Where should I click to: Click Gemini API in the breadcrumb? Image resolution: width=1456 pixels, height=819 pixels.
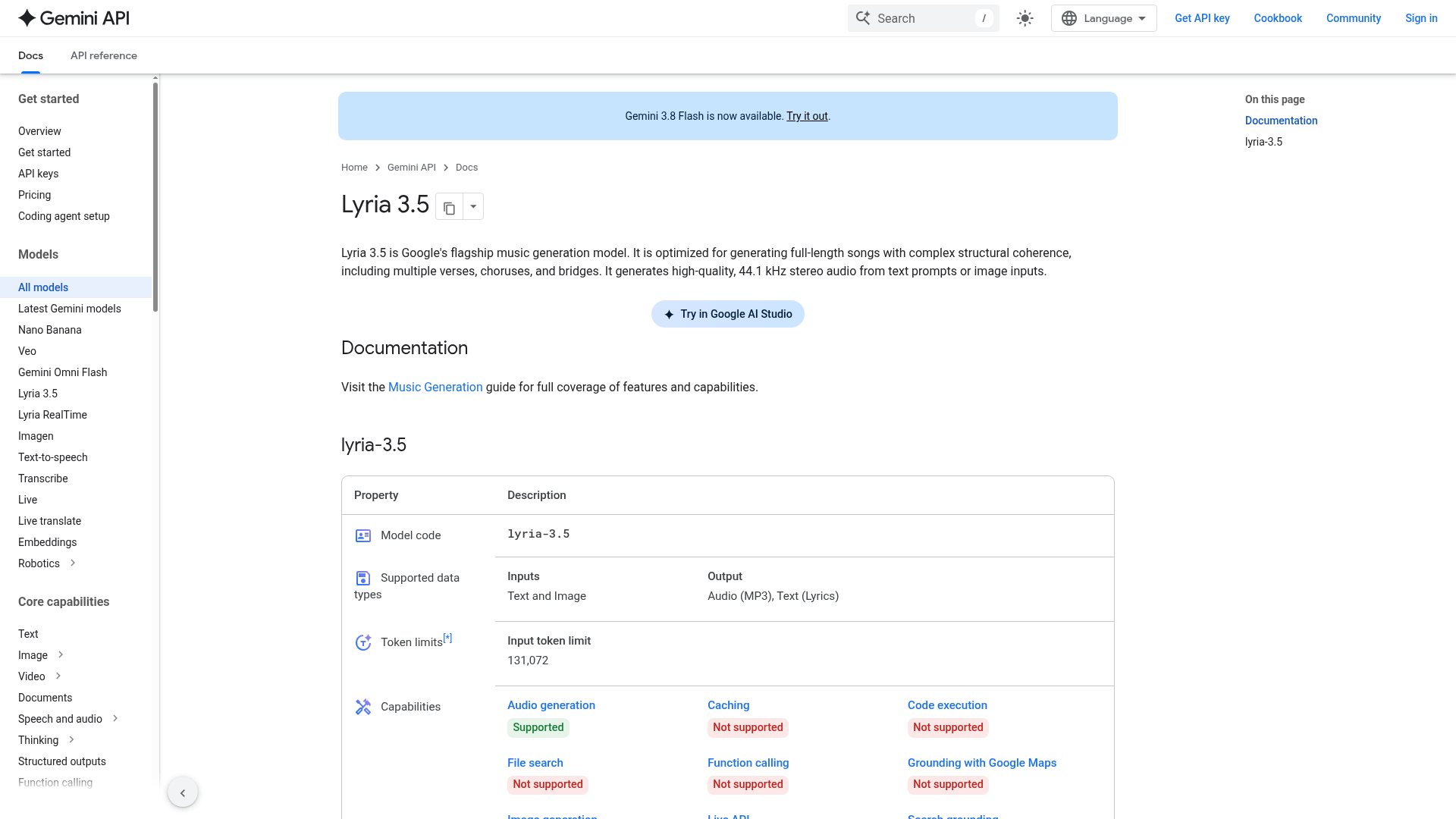pos(412,168)
